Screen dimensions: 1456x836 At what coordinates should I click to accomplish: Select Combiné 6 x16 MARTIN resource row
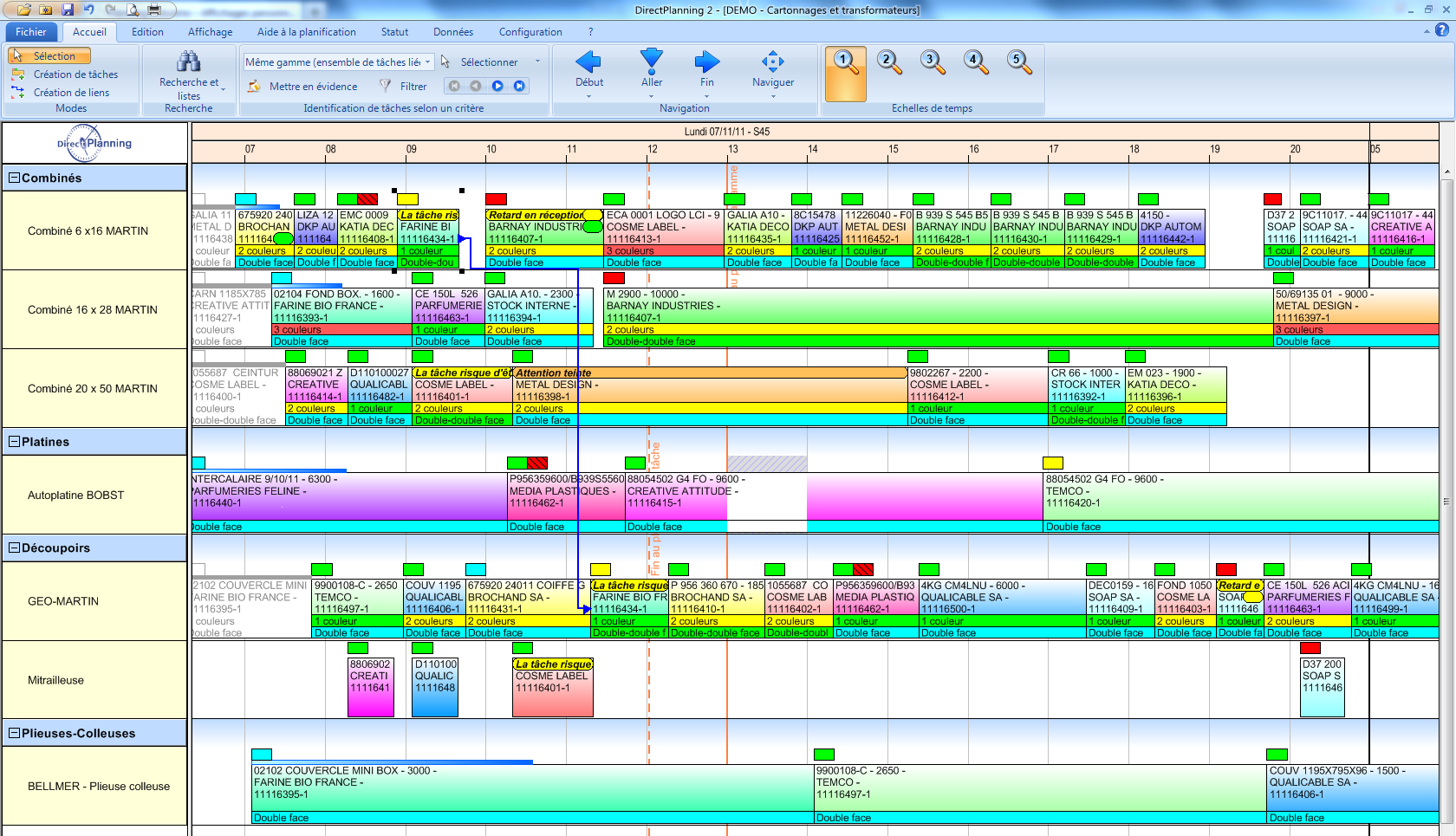point(94,230)
